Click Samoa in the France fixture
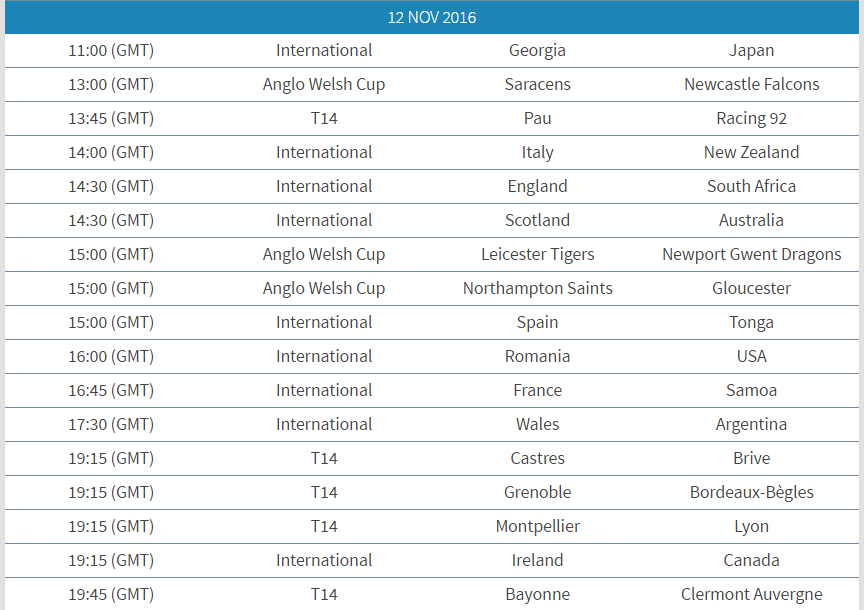The height and width of the screenshot is (610, 864). [751, 390]
